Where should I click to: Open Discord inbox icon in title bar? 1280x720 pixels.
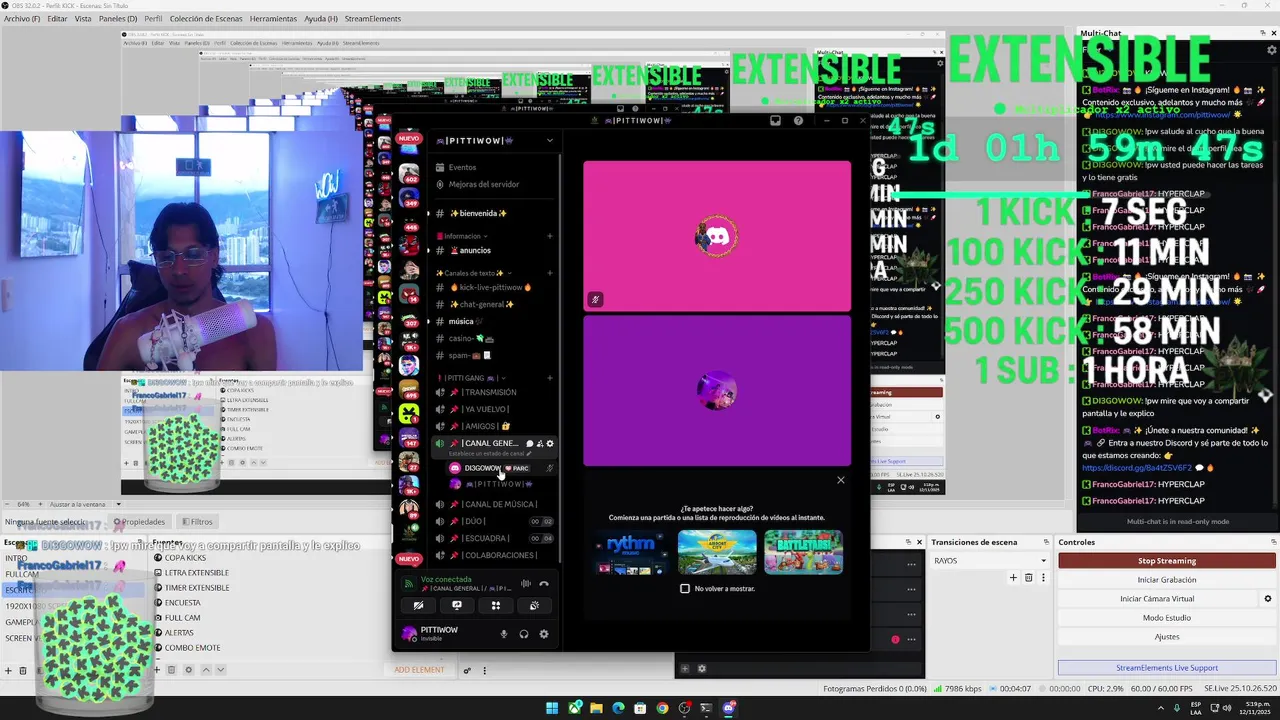click(x=775, y=121)
